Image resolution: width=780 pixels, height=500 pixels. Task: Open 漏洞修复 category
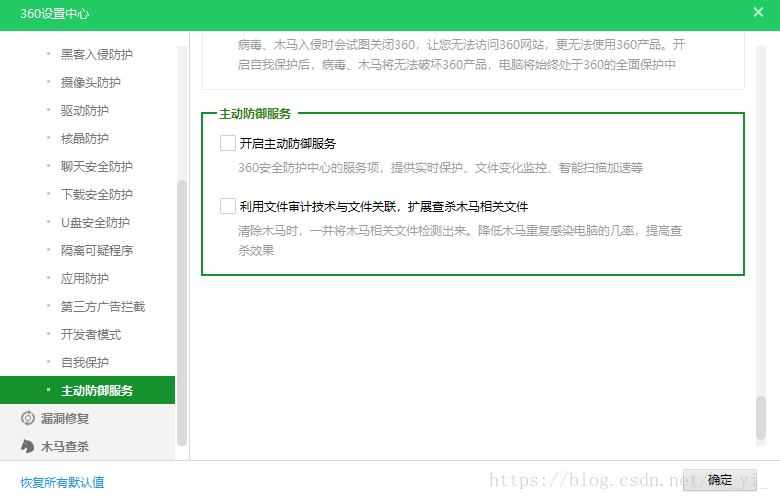pyautogui.click(x=88, y=418)
